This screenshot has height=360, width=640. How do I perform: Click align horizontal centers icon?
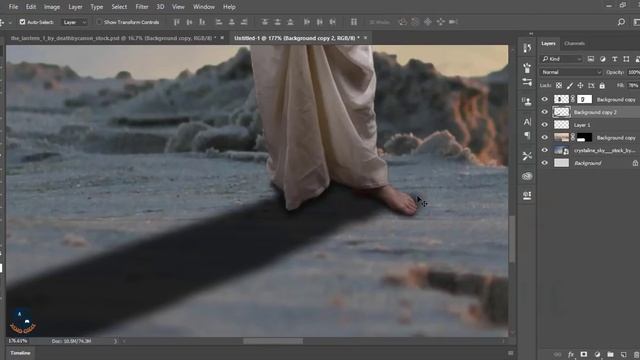tap(231, 22)
